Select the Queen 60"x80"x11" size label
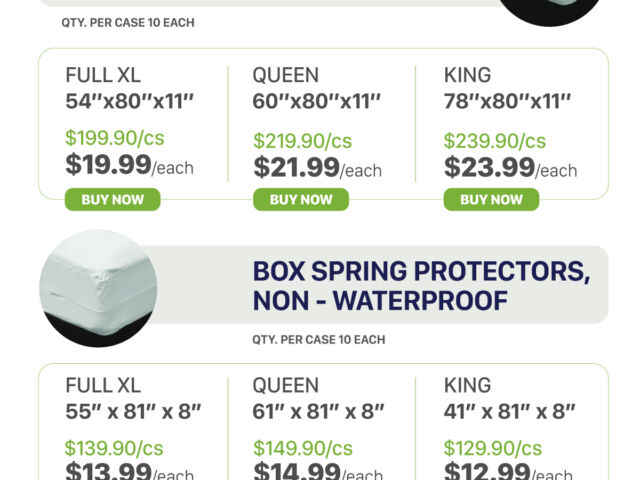 pyautogui.click(x=316, y=88)
